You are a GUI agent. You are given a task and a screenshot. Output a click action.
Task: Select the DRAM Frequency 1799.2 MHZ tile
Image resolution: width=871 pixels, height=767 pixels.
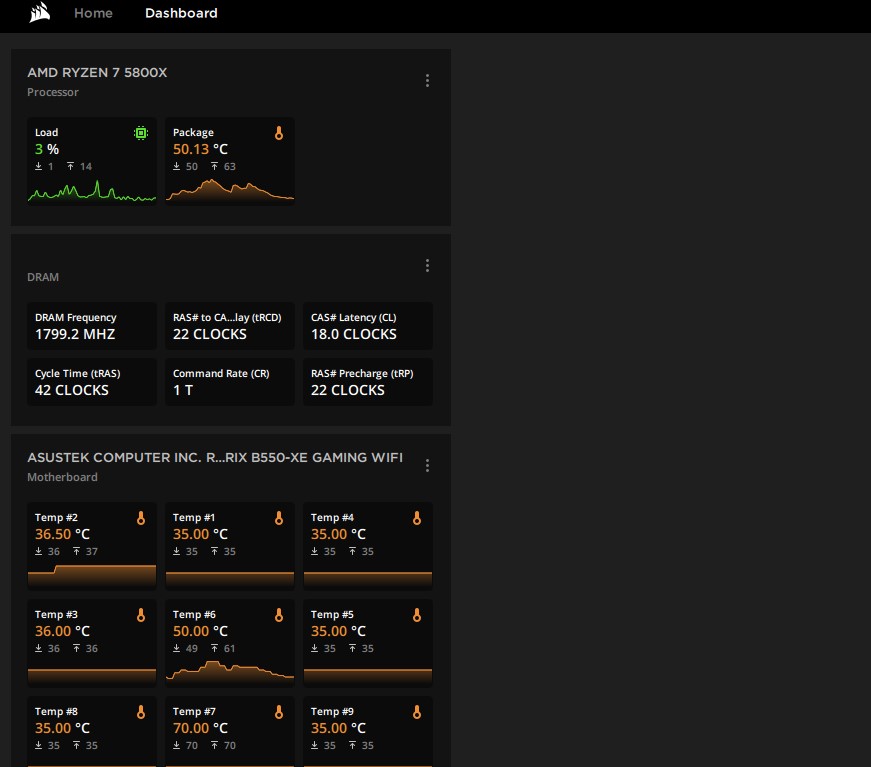click(x=92, y=325)
